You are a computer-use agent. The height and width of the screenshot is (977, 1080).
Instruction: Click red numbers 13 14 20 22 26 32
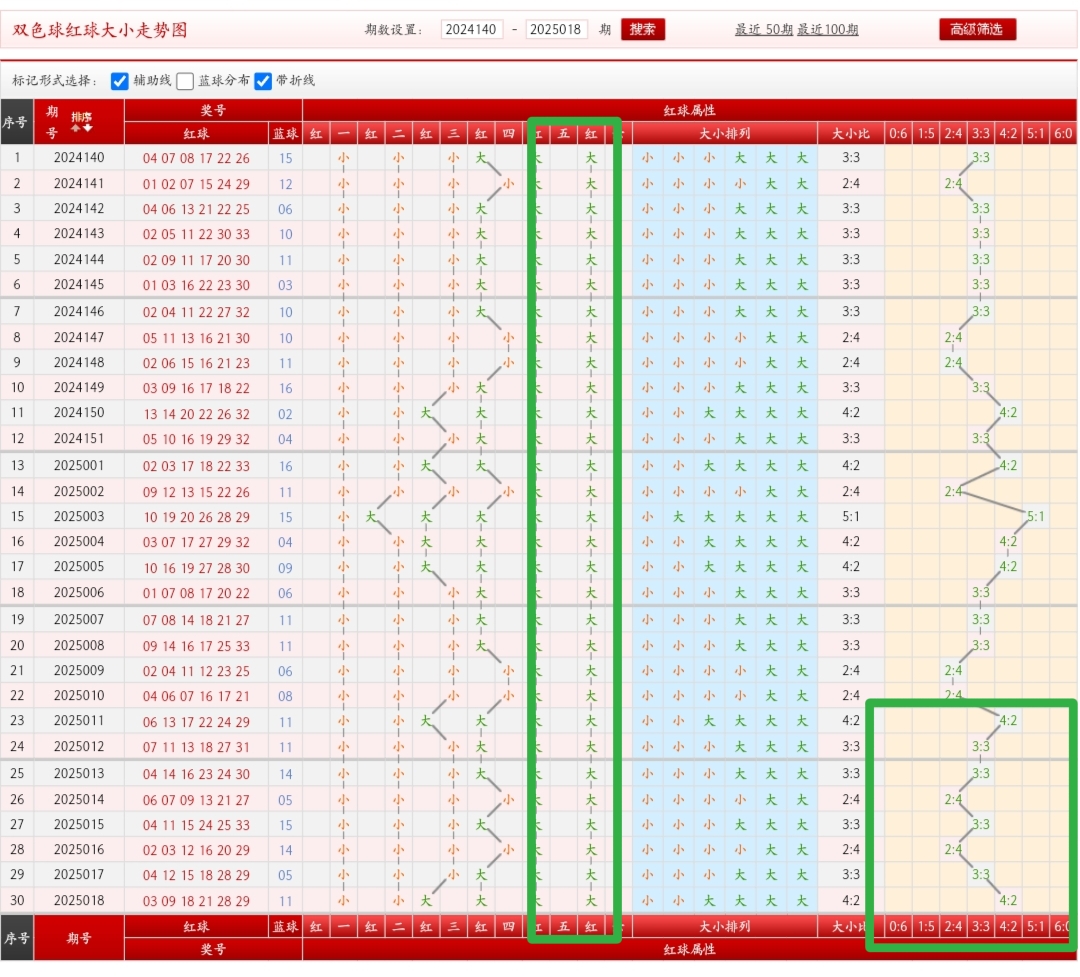(196, 413)
